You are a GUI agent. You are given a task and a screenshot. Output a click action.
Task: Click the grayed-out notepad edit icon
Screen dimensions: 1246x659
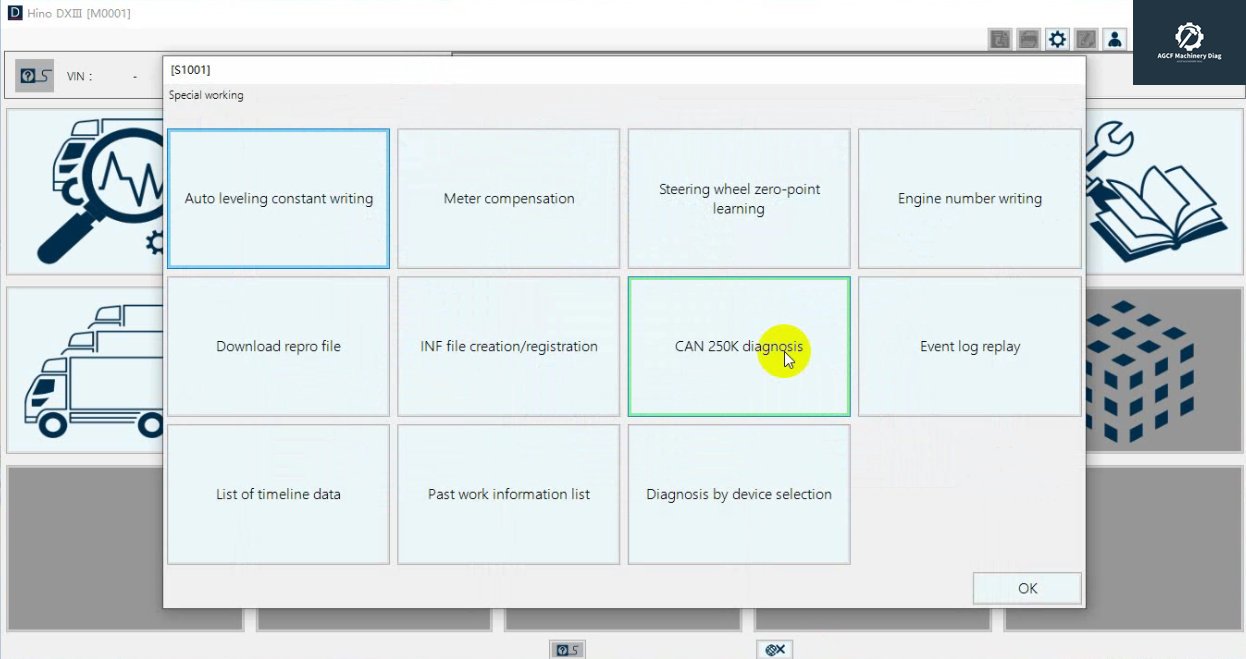1086,39
